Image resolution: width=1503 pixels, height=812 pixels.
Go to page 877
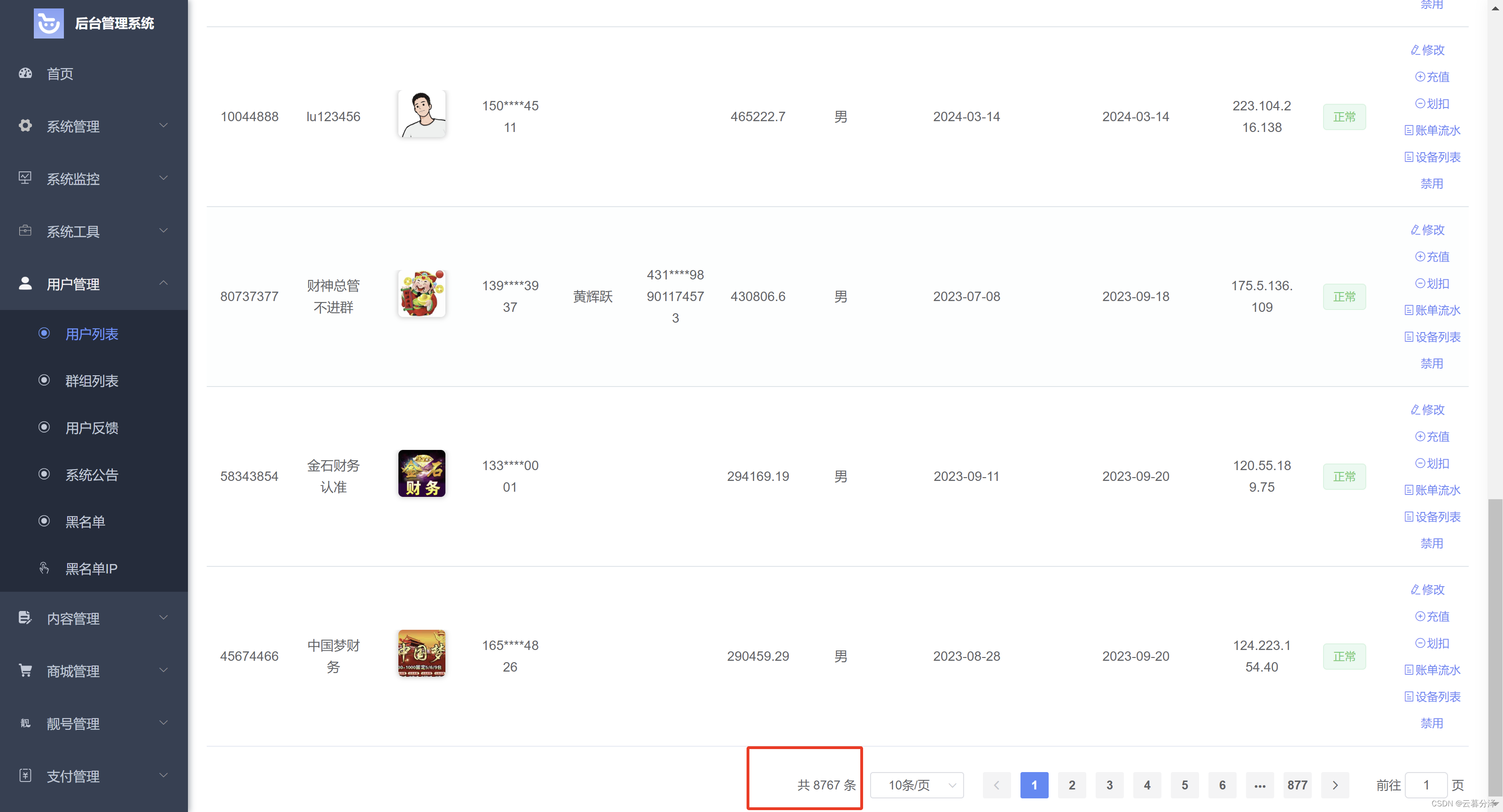click(x=1297, y=785)
